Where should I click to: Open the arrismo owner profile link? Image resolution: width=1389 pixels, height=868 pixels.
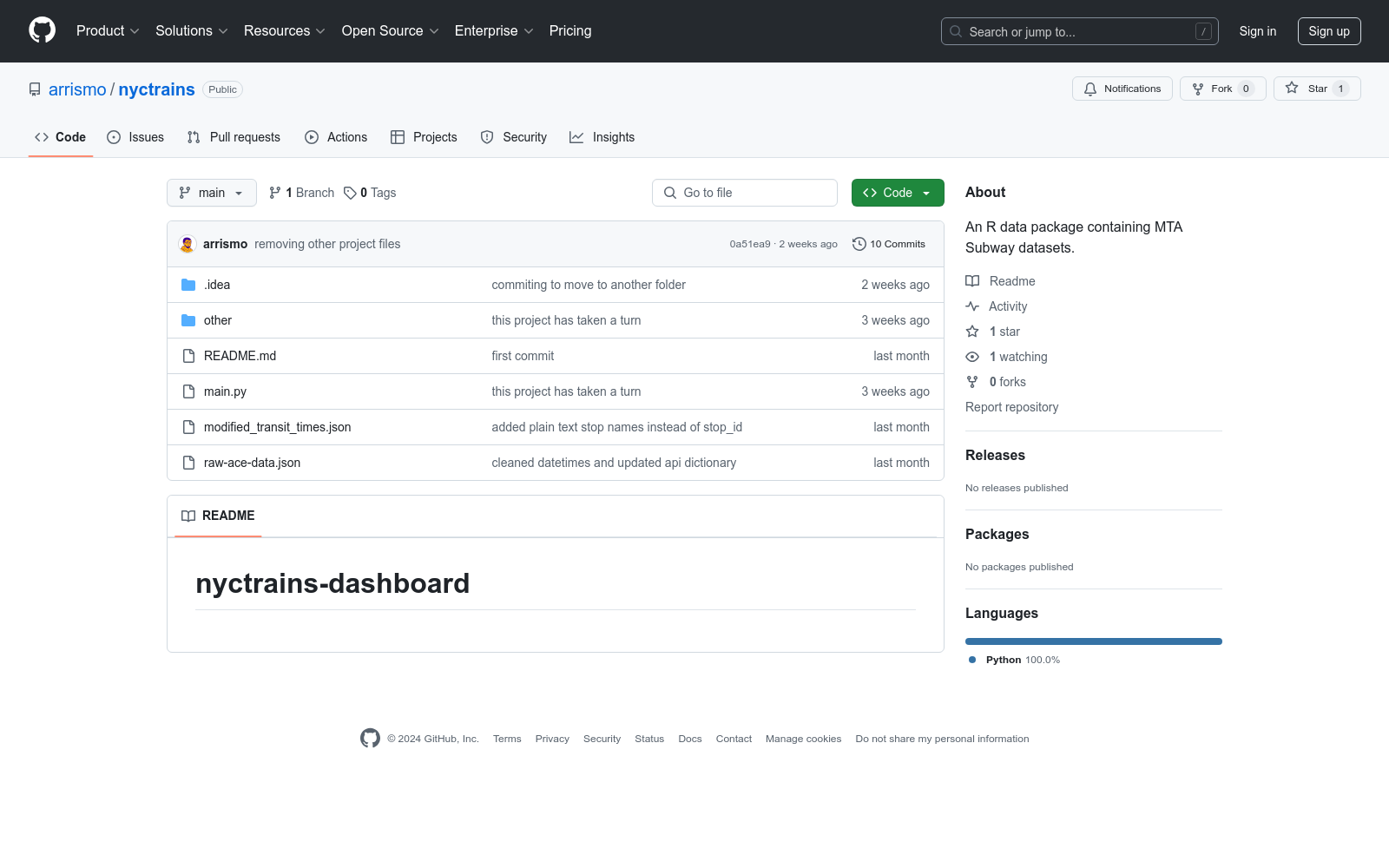tap(77, 89)
